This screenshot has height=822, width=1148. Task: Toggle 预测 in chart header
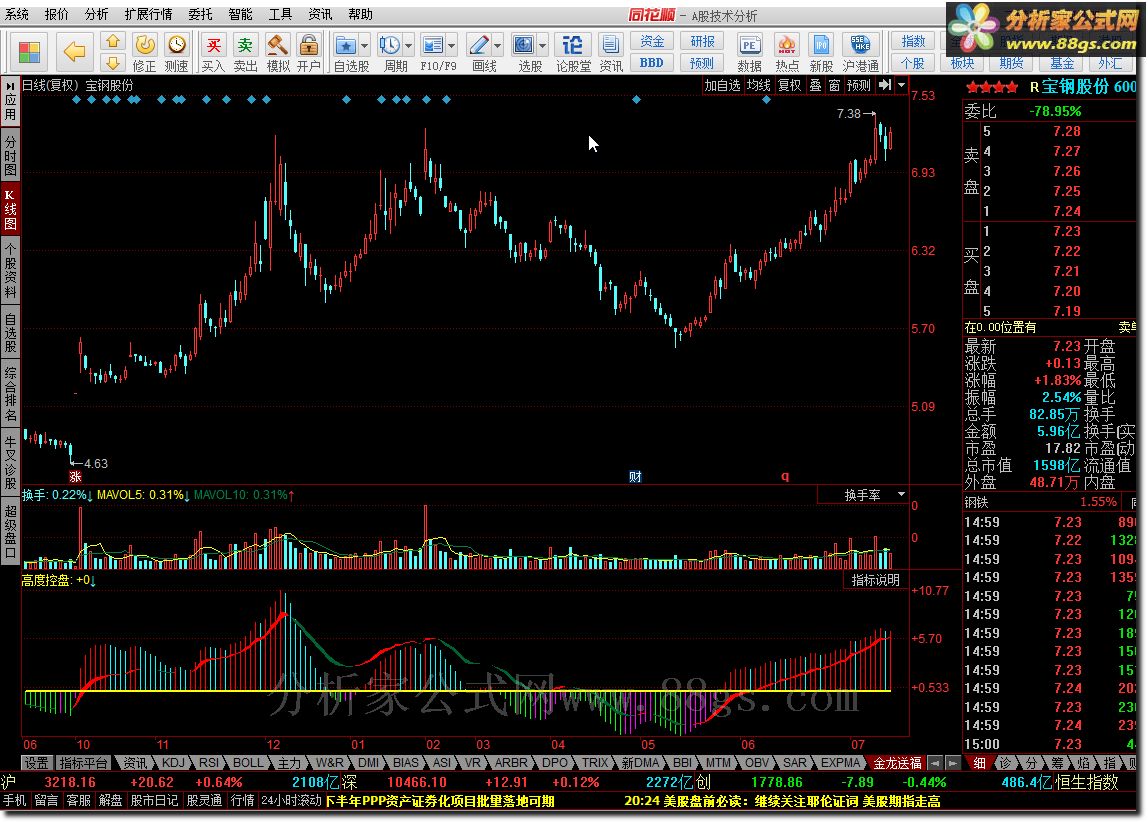858,86
